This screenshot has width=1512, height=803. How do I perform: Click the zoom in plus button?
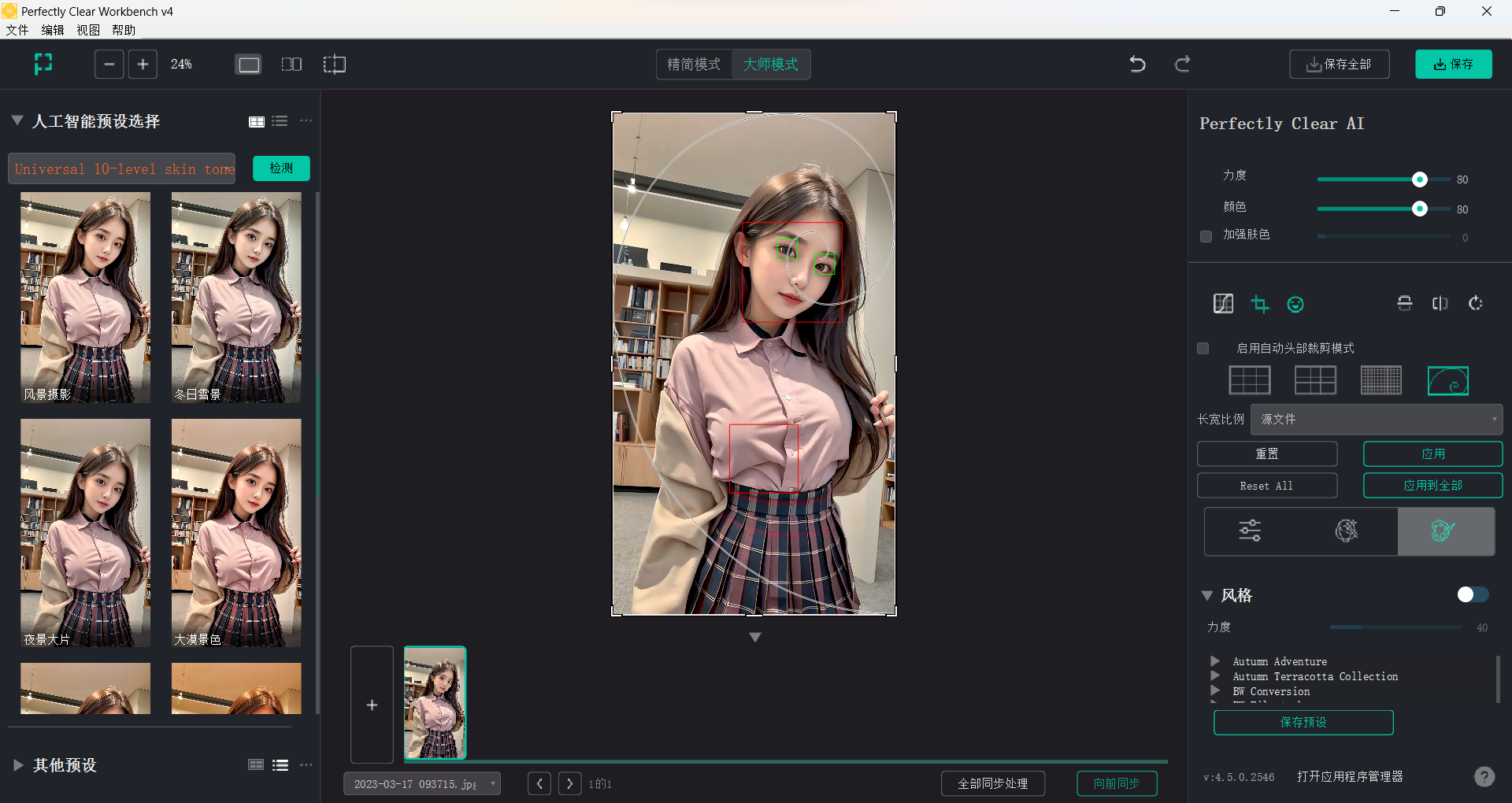coord(143,64)
